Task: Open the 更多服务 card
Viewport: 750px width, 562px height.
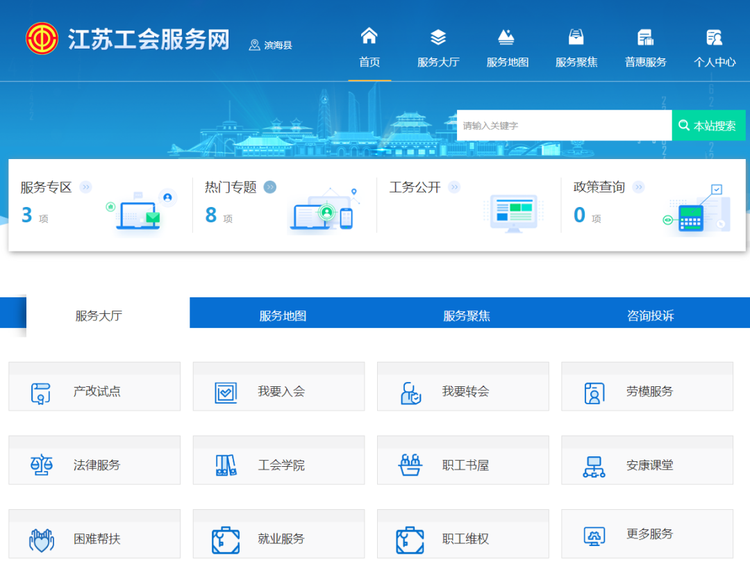Action: [x=647, y=534]
